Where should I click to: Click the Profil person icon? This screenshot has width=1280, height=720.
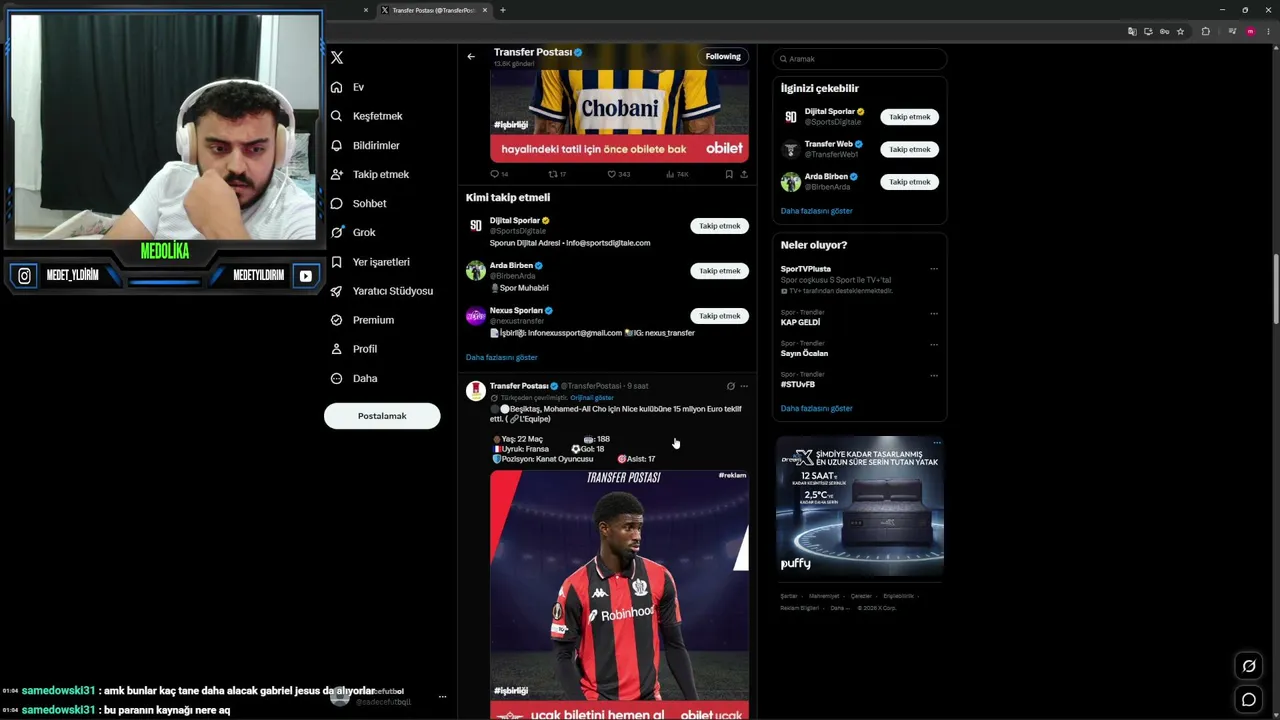pyautogui.click(x=337, y=349)
